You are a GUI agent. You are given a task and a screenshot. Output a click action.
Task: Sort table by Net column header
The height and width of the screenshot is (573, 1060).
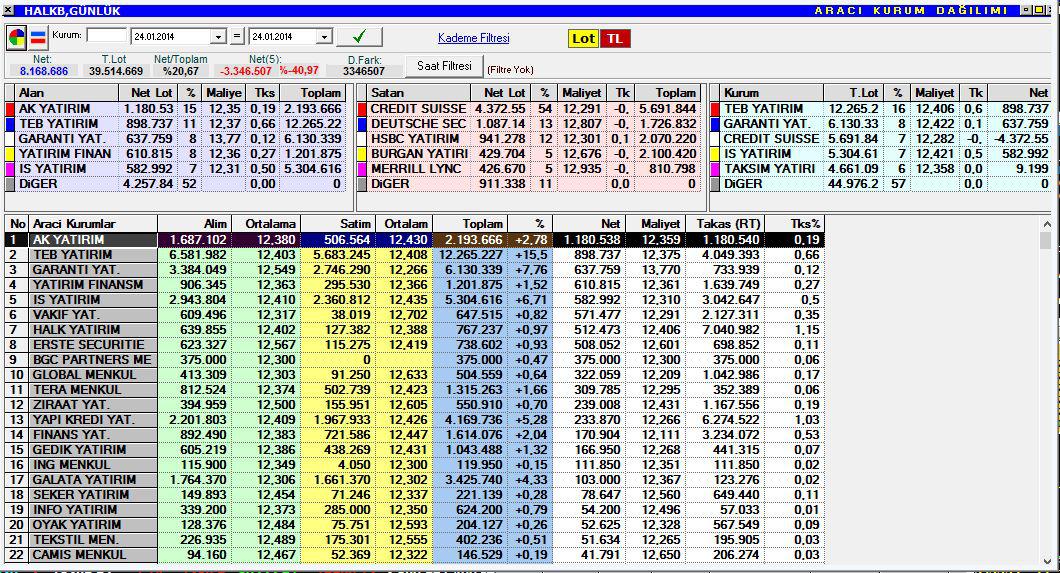(589, 224)
